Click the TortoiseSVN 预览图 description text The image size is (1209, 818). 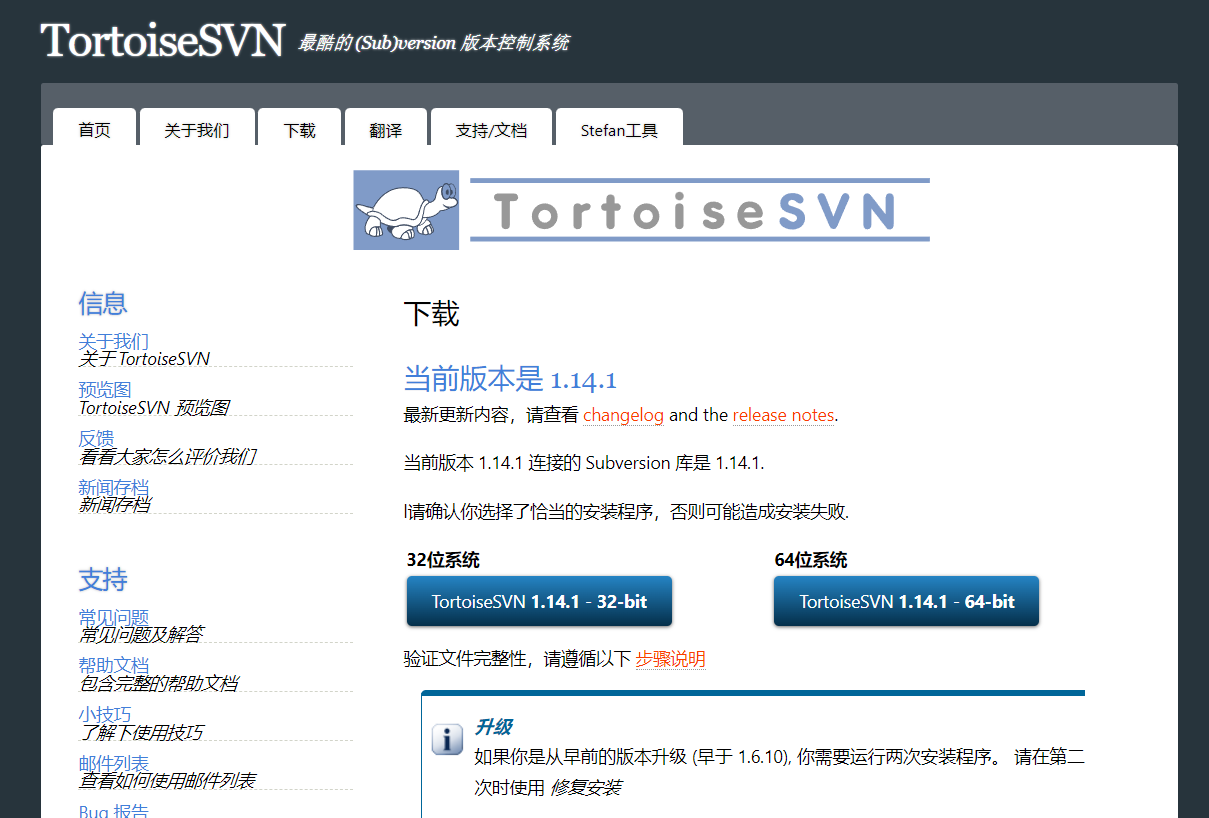[154, 408]
